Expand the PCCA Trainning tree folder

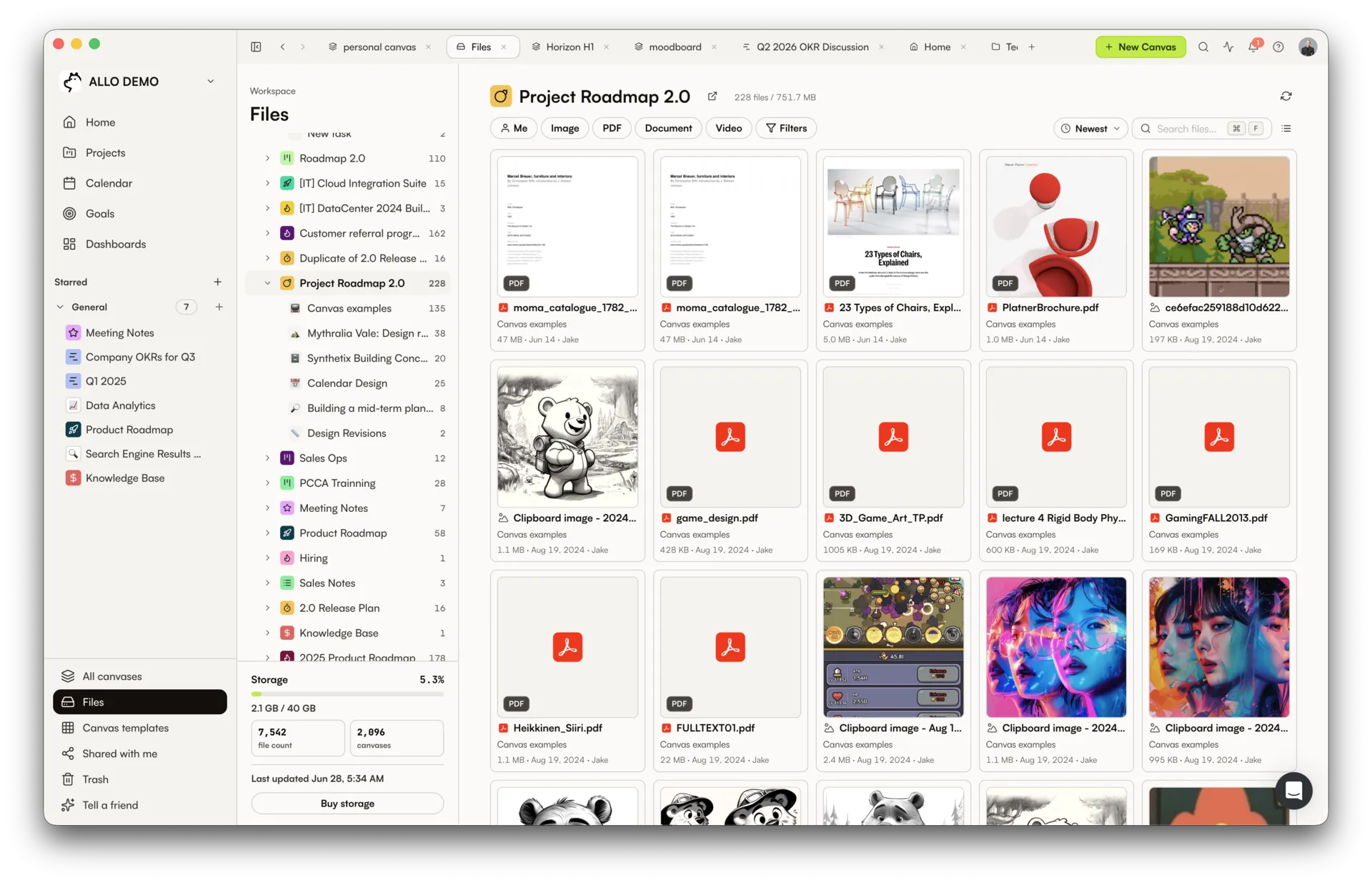coord(267,483)
